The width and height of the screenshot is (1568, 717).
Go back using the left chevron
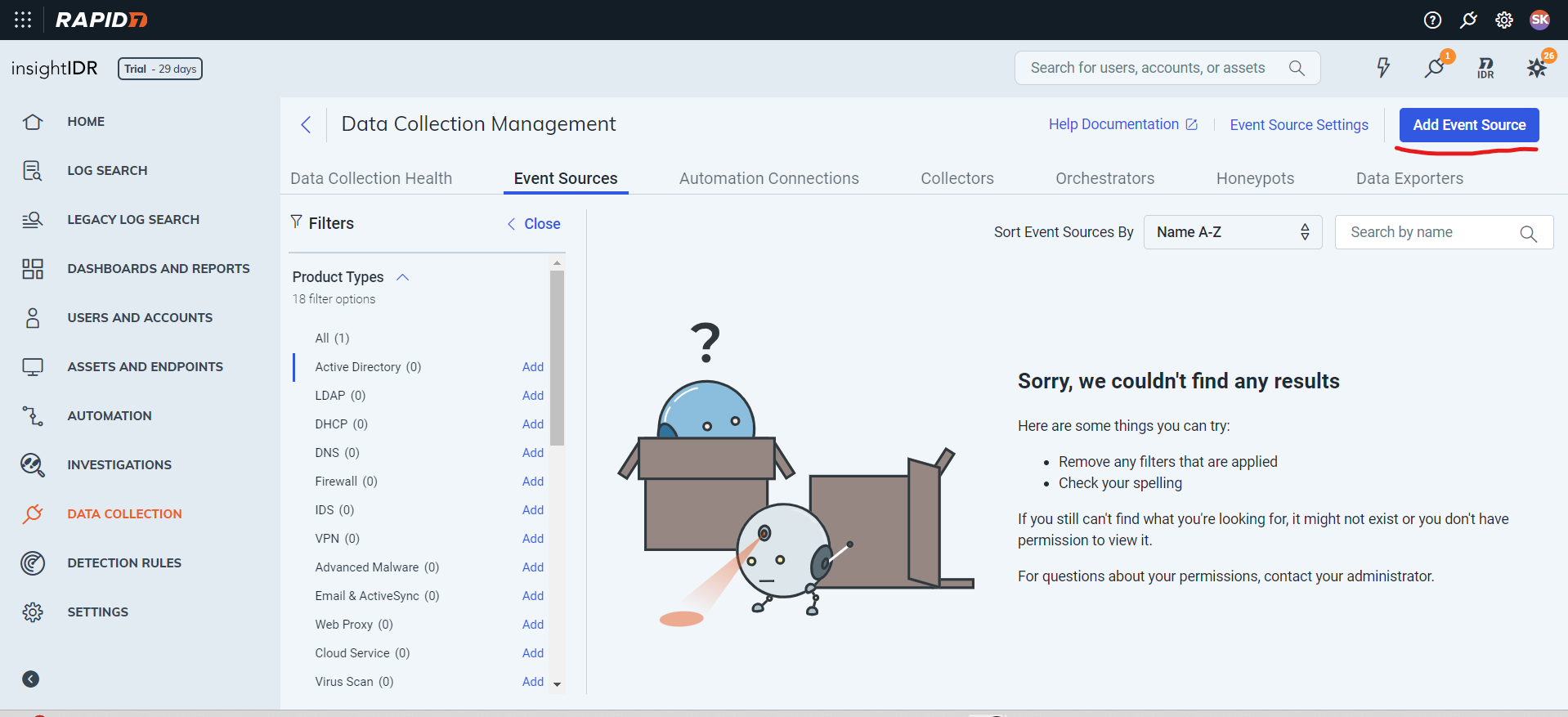tap(306, 124)
